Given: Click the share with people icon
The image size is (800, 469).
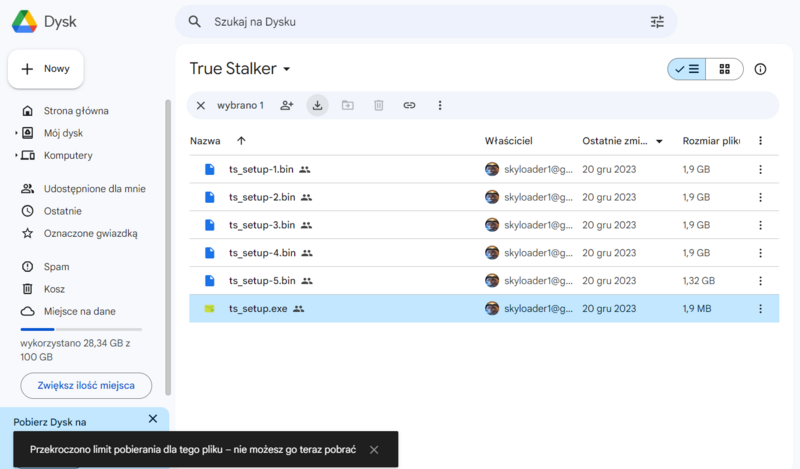Looking at the screenshot, I should pyautogui.click(x=287, y=105).
